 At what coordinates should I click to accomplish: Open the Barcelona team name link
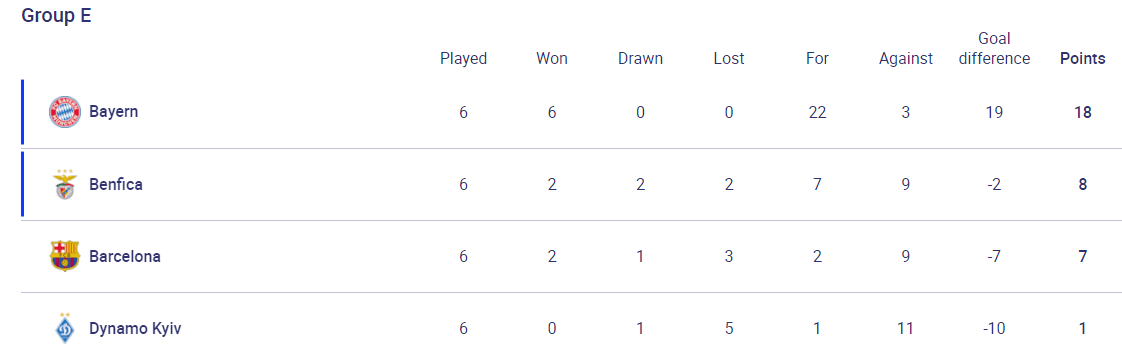click(x=125, y=256)
